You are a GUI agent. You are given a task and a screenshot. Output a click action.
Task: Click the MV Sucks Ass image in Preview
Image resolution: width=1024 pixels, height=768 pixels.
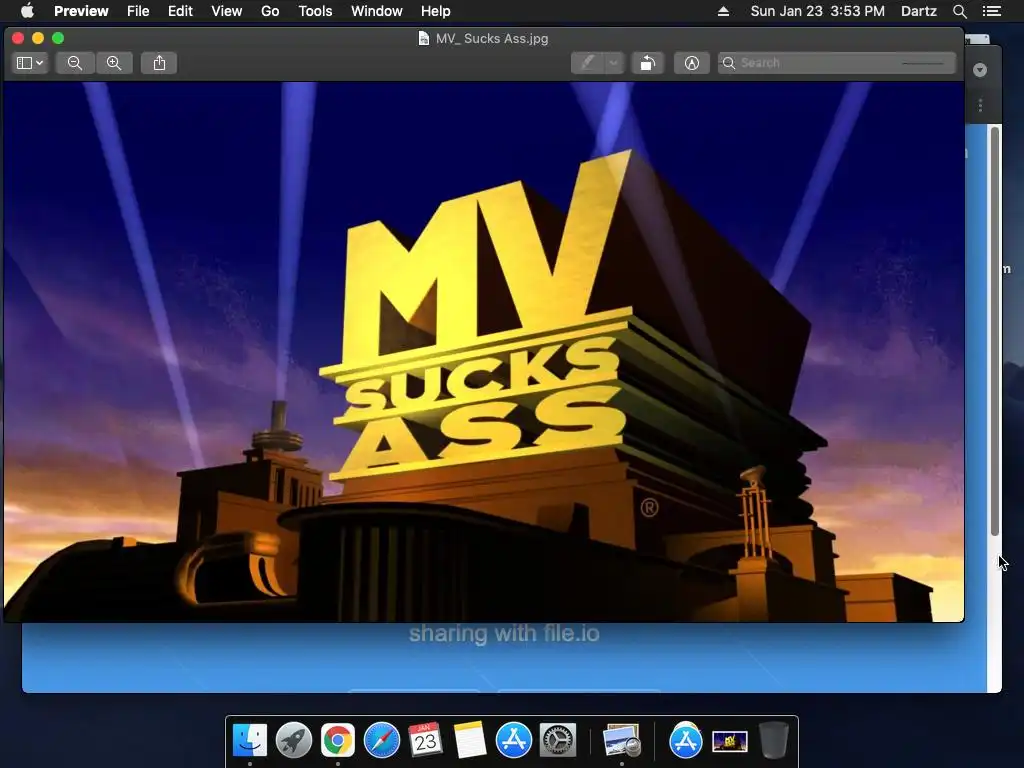tap(484, 352)
